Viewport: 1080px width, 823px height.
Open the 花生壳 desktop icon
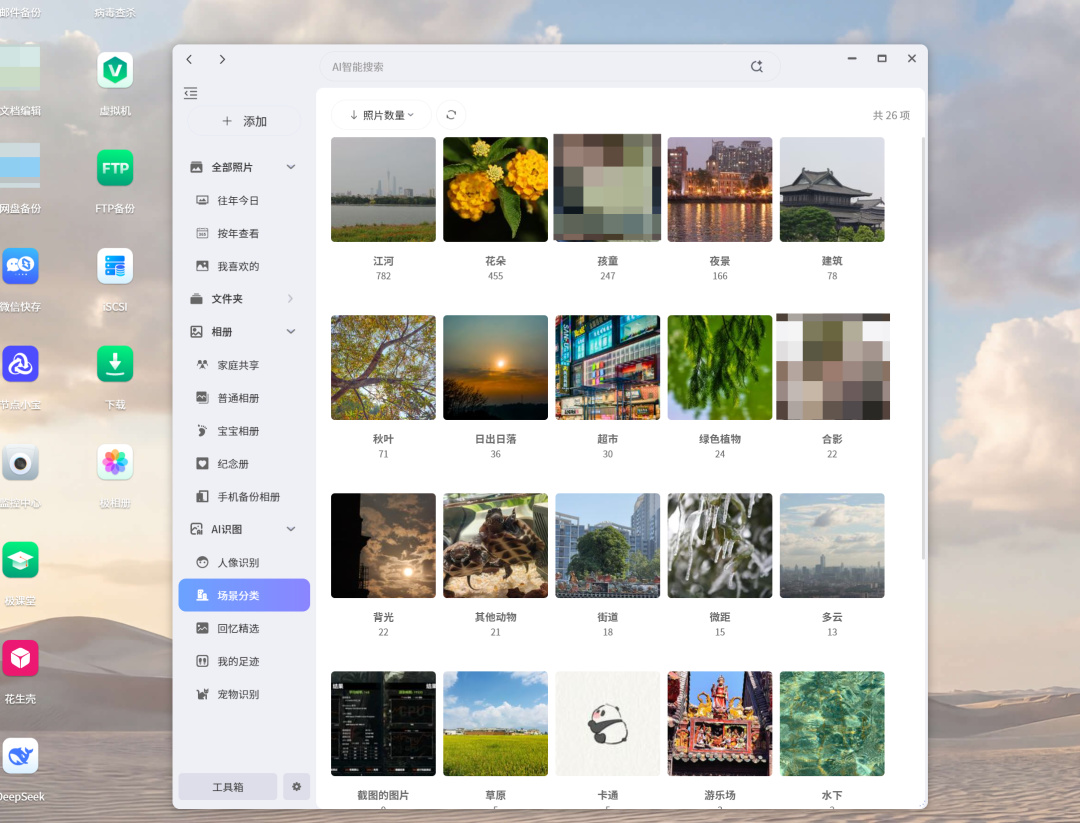[20, 658]
